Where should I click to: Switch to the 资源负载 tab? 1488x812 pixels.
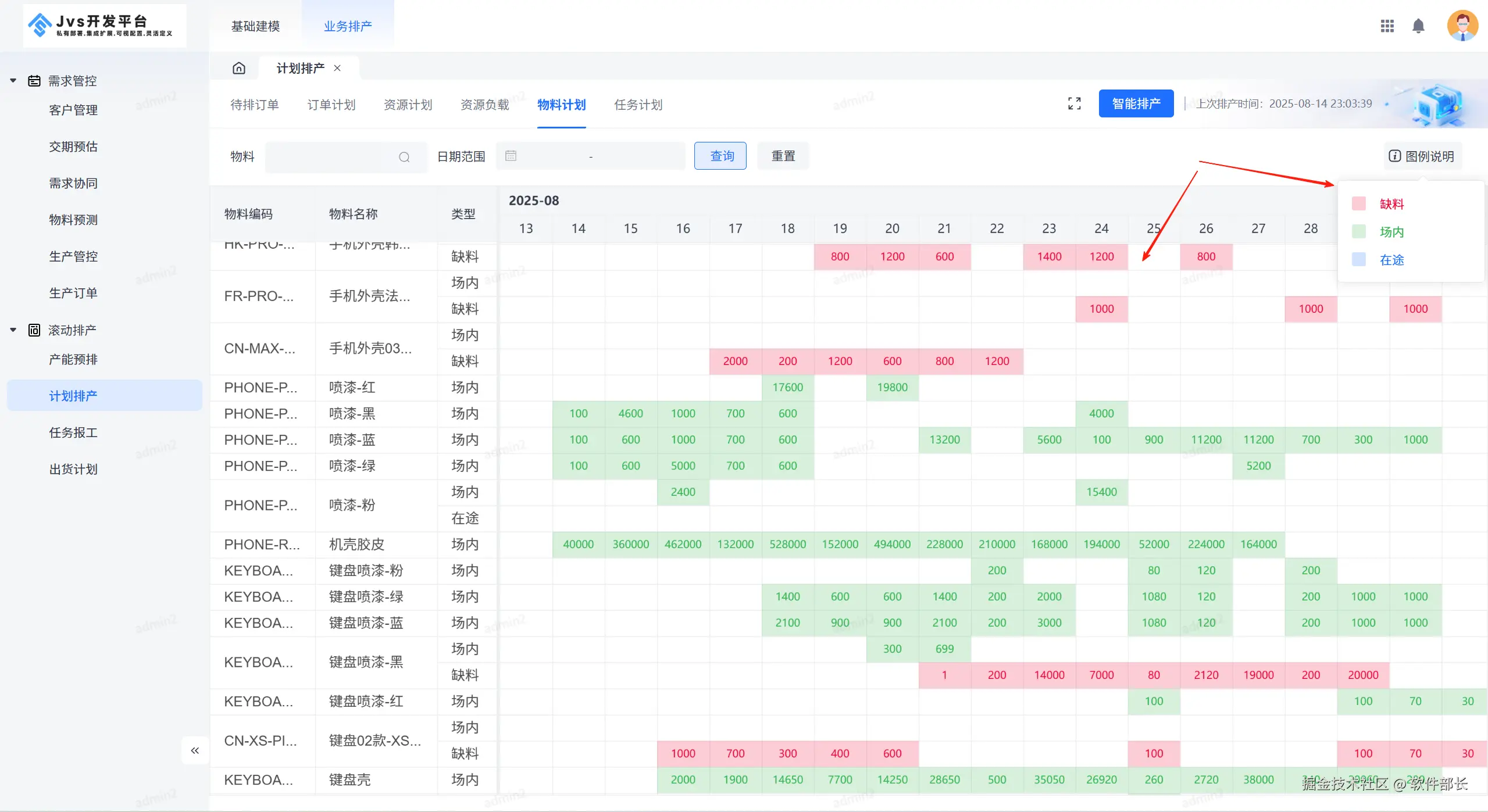(484, 105)
